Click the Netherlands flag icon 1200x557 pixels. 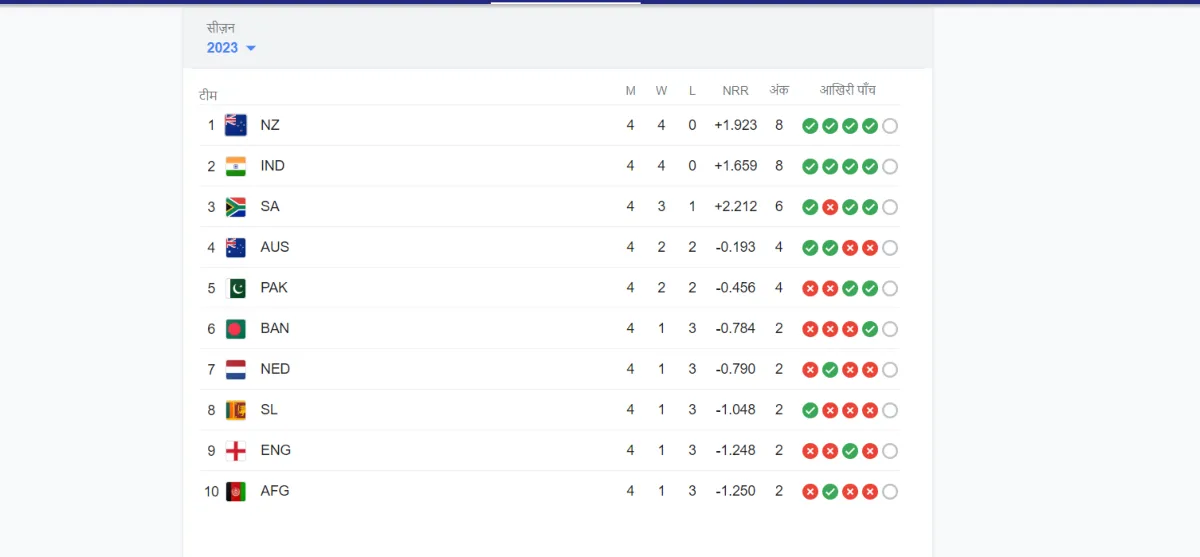tap(236, 369)
